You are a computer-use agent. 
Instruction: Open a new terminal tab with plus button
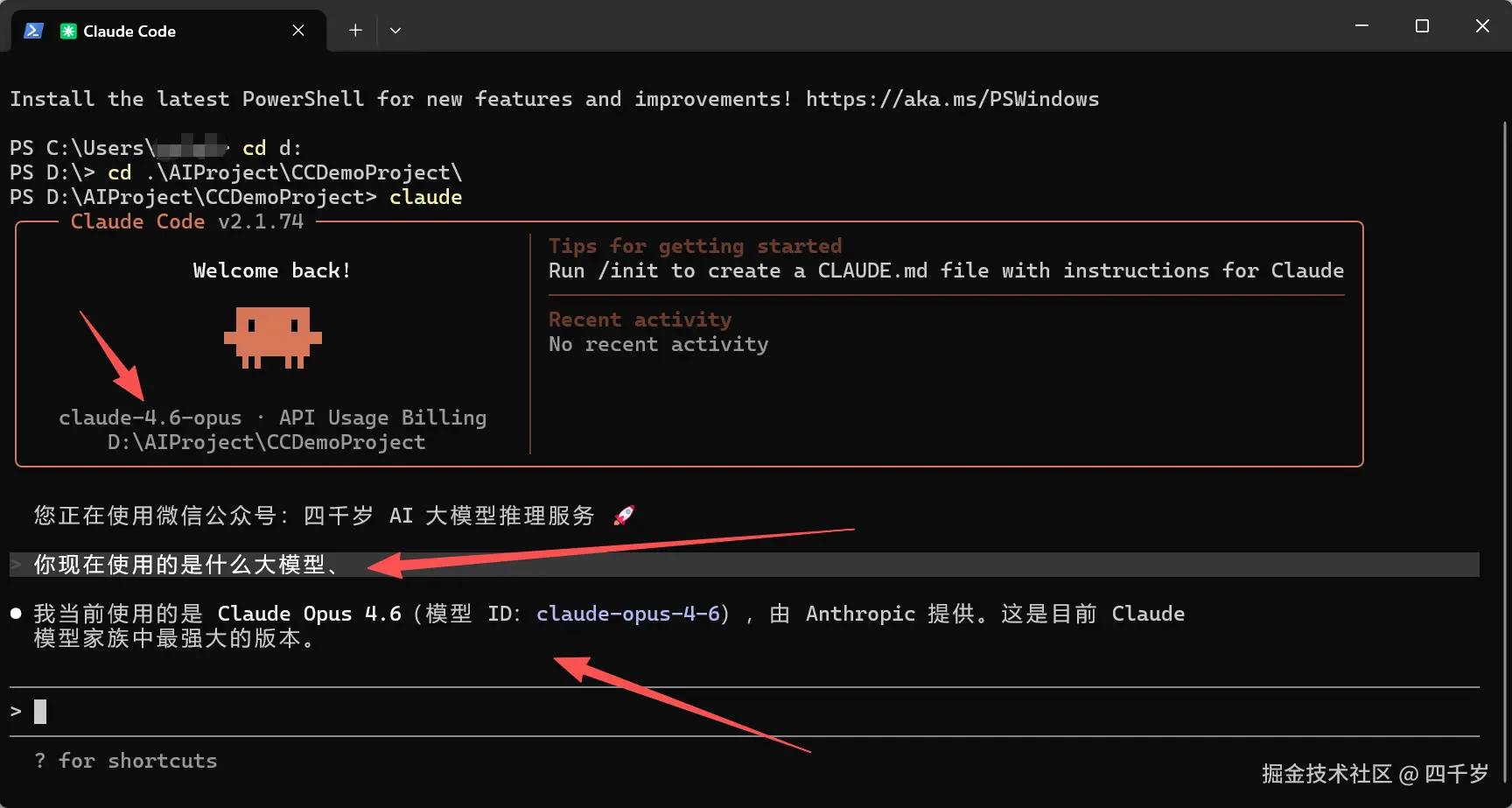(x=355, y=29)
